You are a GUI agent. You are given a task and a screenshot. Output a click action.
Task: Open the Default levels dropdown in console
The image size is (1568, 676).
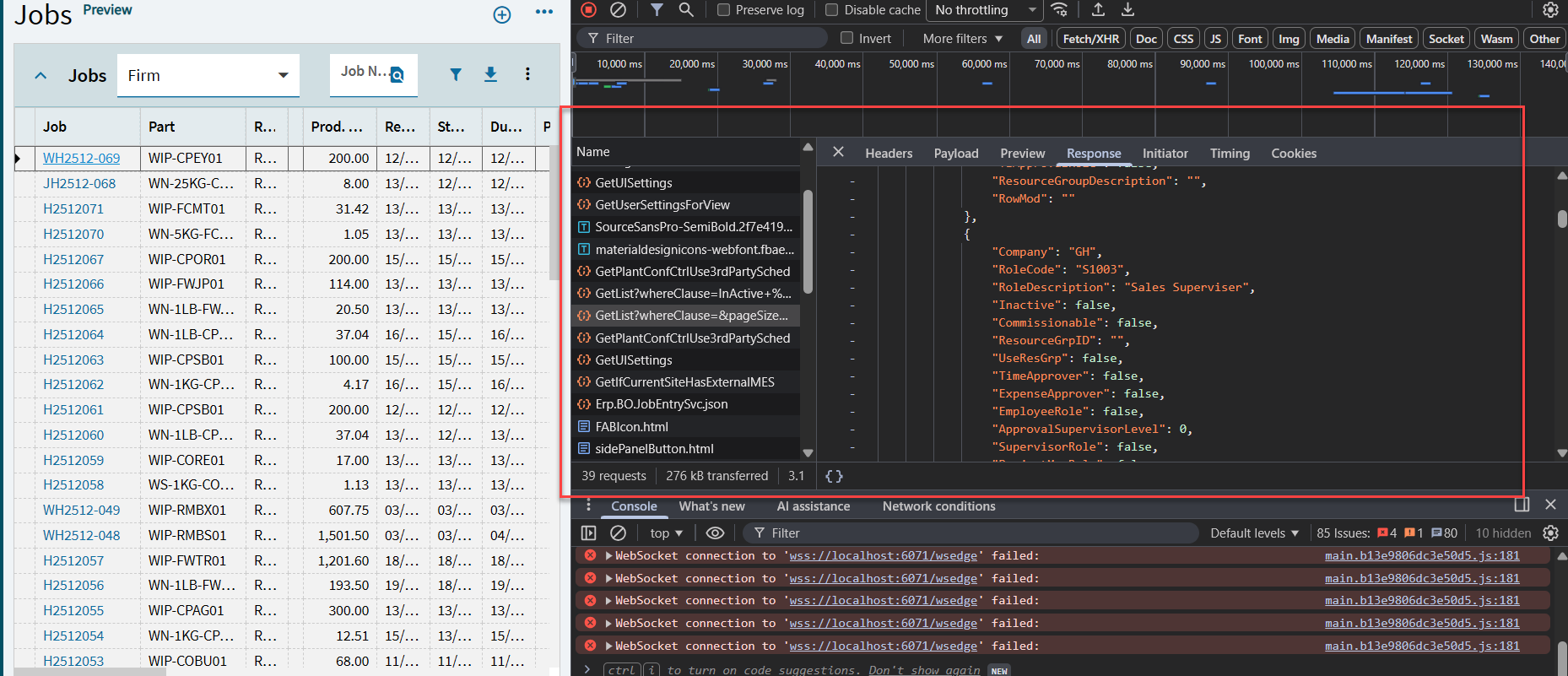pos(1254,533)
